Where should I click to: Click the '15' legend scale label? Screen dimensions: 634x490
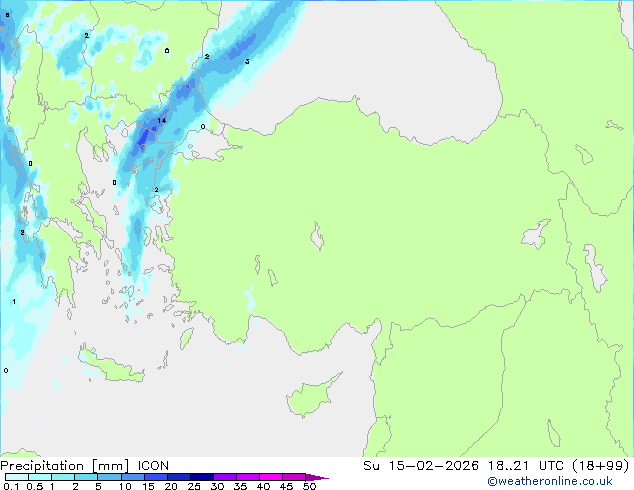(x=148, y=486)
